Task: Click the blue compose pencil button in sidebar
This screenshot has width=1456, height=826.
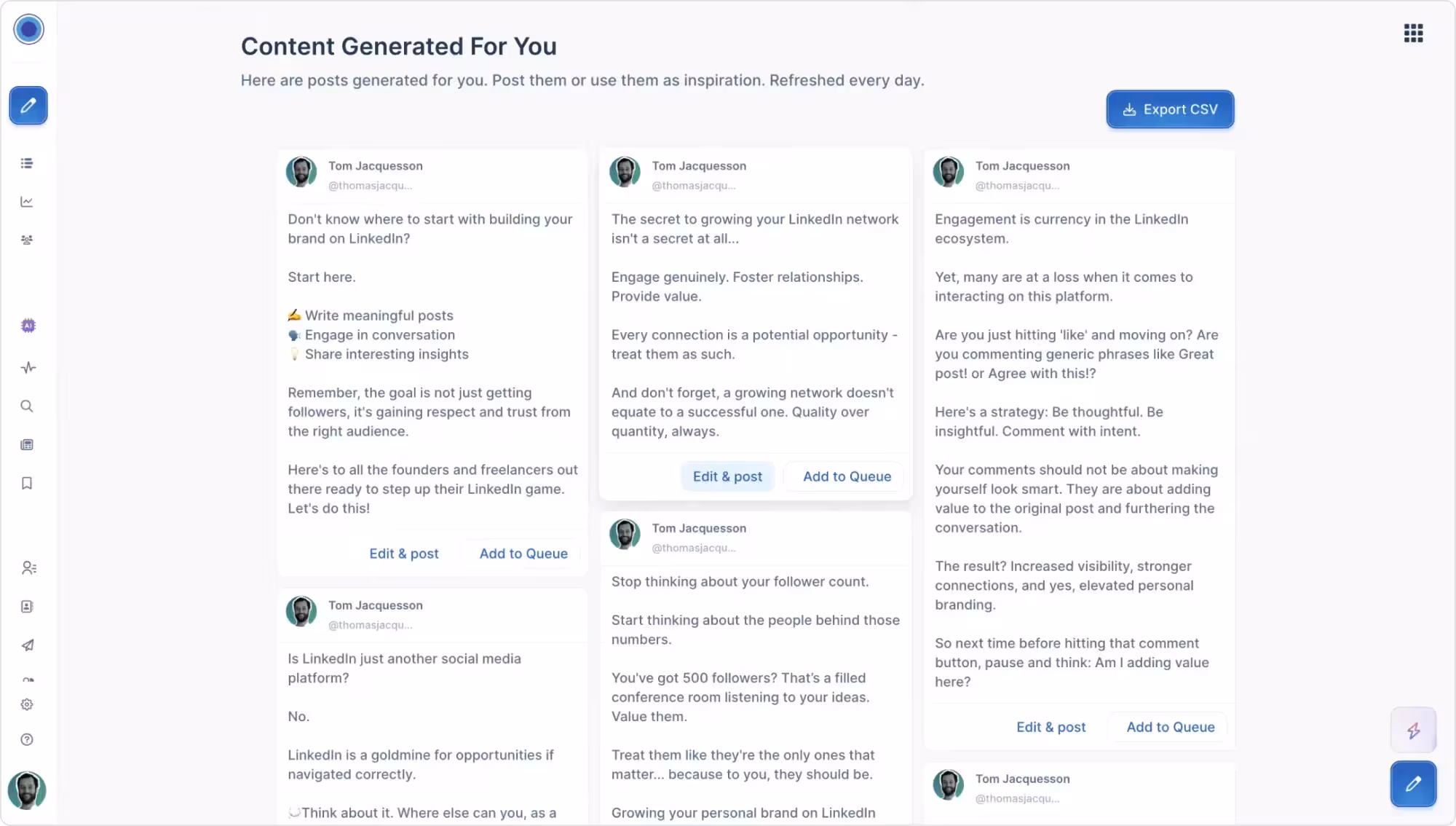Action: (28, 106)
